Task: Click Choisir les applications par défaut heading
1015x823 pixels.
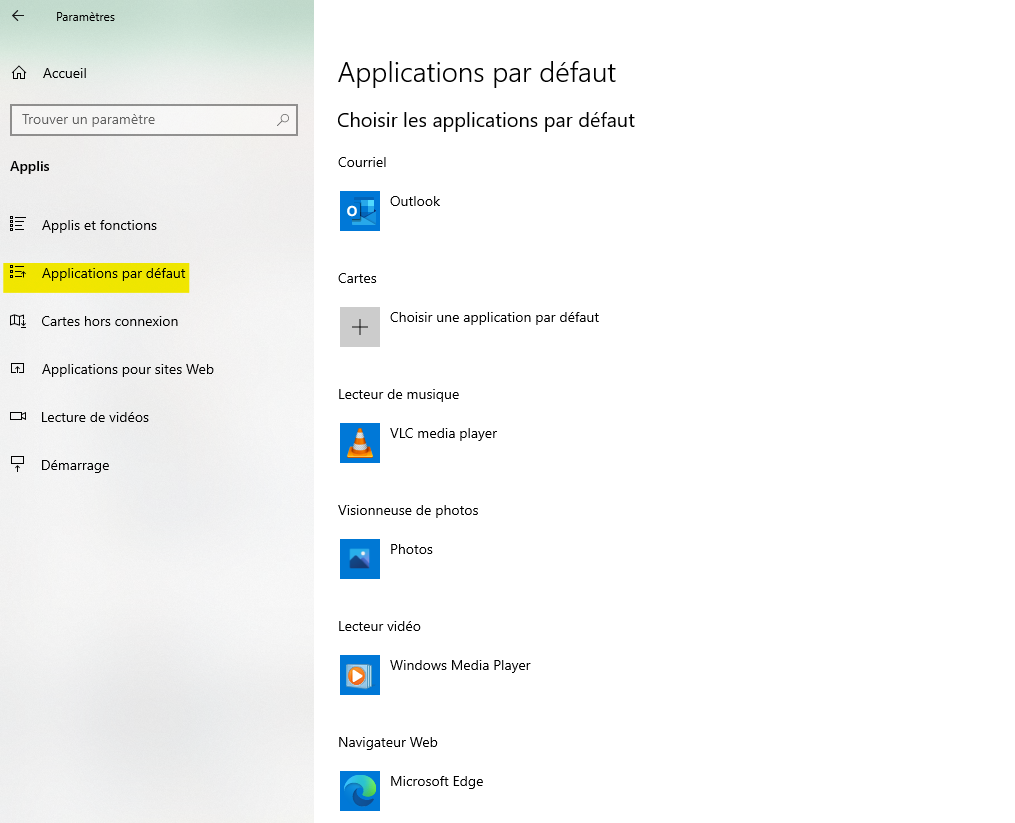Action: pyautogui.click(x=486, y=120)
